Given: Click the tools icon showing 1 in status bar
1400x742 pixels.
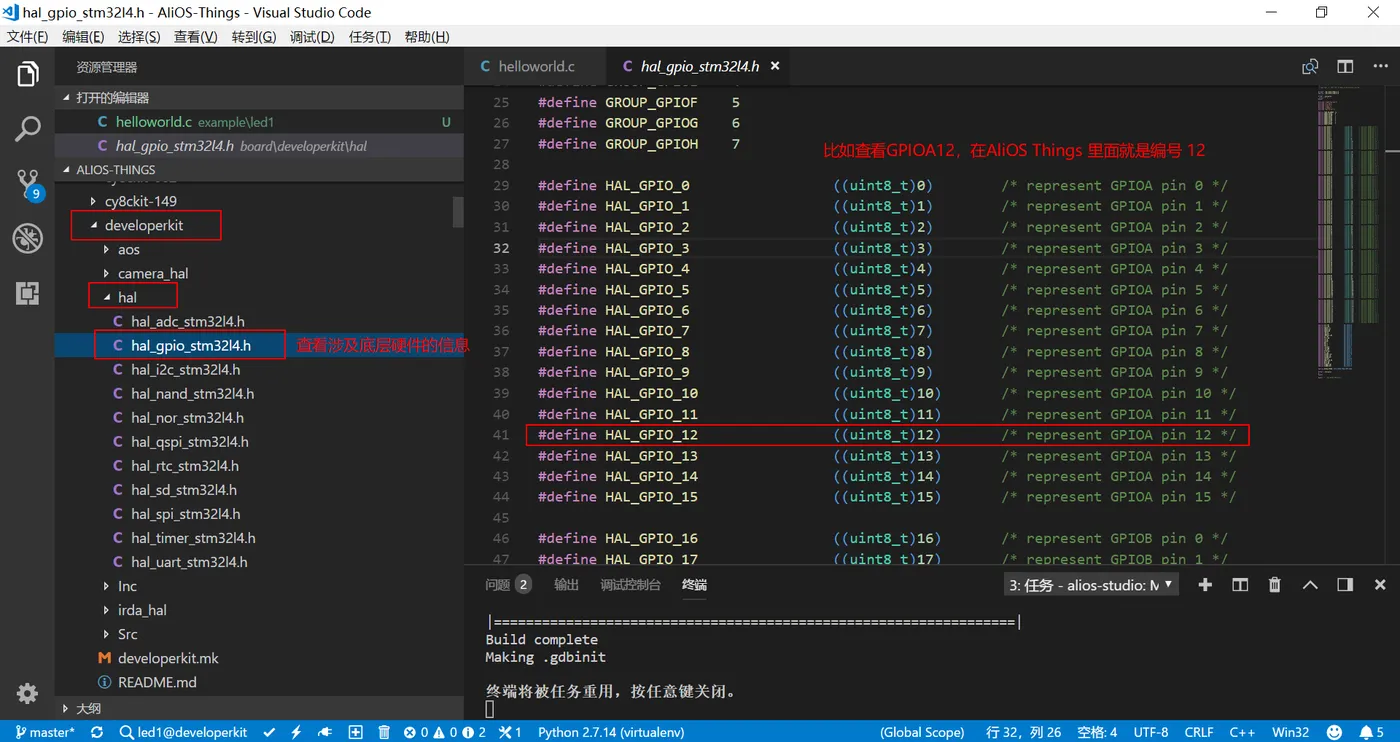Looking at the screenshot, I should [x=510, y=732].
